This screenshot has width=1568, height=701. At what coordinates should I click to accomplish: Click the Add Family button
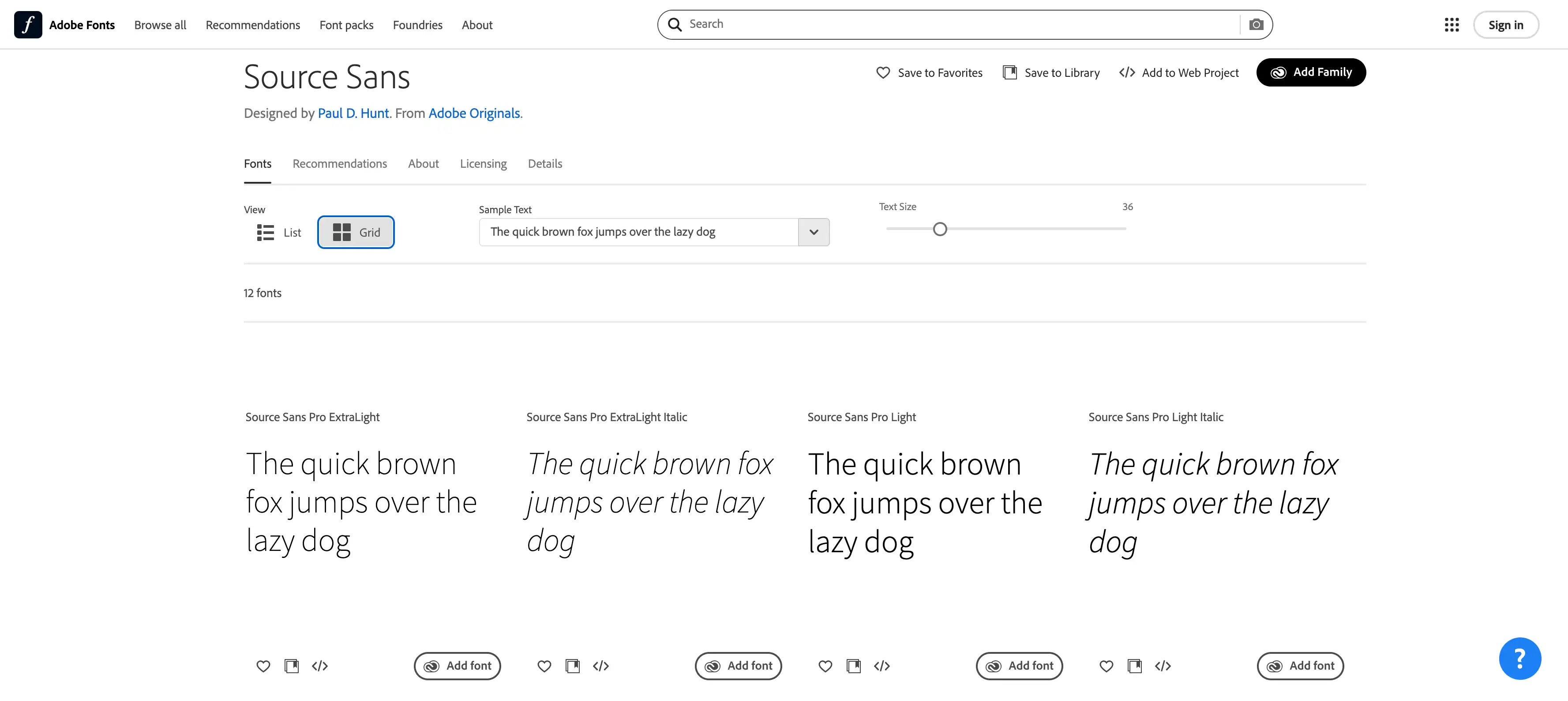pyautogui.click(x=1311, y=72)
